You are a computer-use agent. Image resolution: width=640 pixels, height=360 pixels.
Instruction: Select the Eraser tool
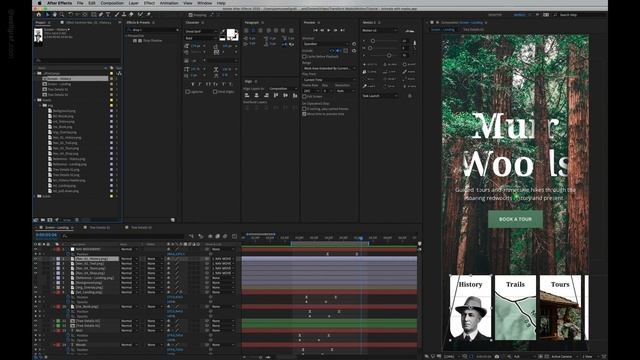pos(131,15)
